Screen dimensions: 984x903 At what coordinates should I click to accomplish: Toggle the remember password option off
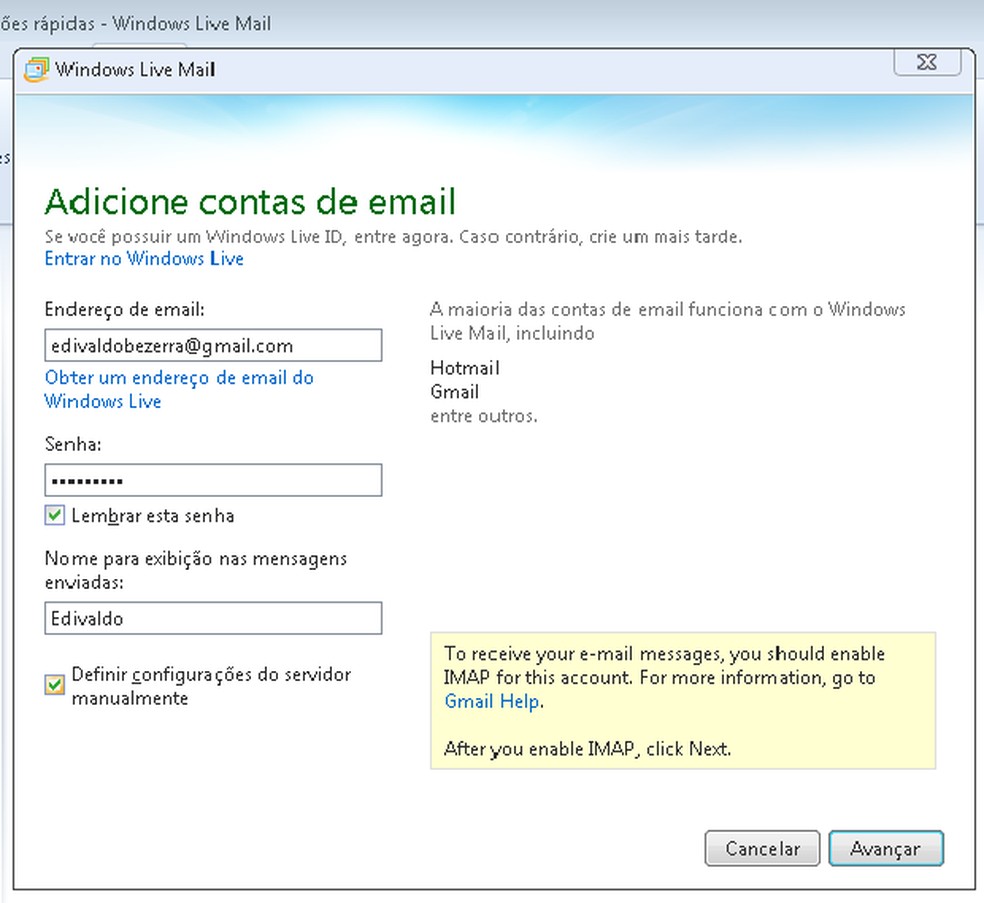[x=55, y=516]
